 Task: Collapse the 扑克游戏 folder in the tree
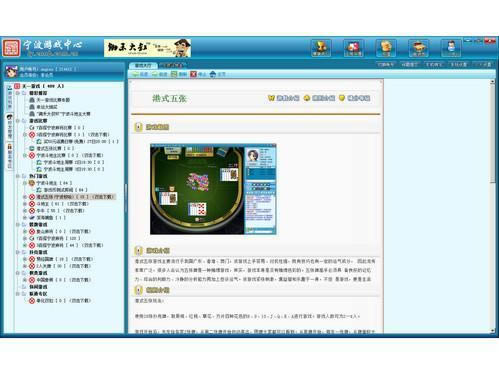point(18,252)
